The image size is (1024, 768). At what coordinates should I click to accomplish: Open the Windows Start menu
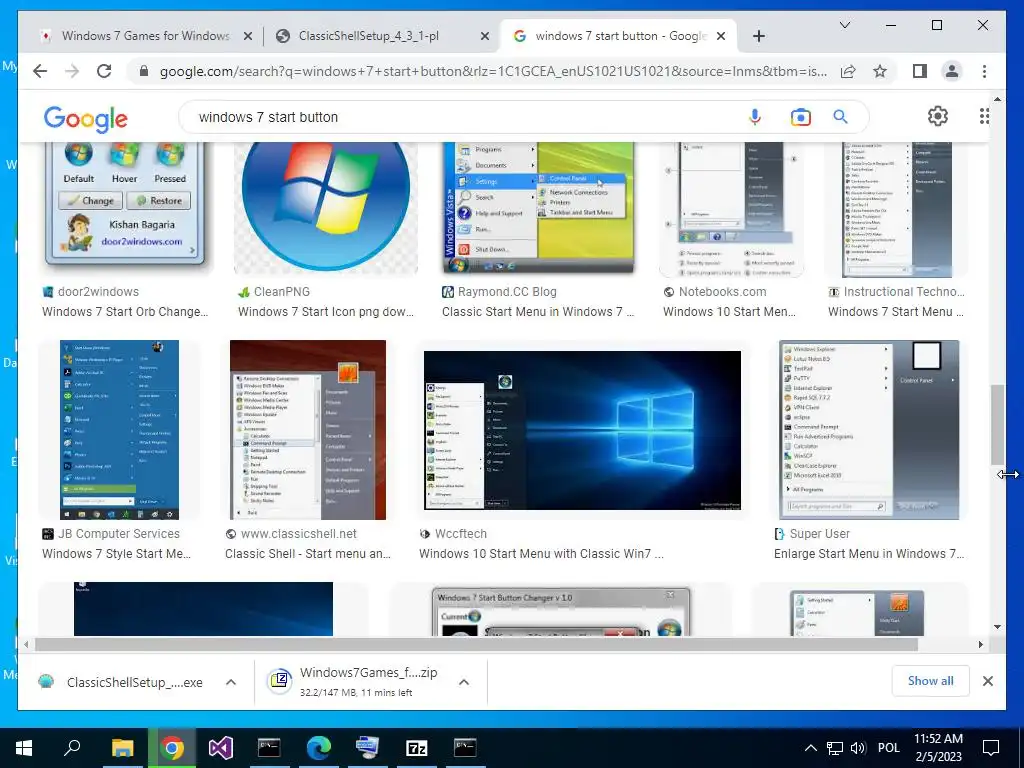tap(24, 748)
